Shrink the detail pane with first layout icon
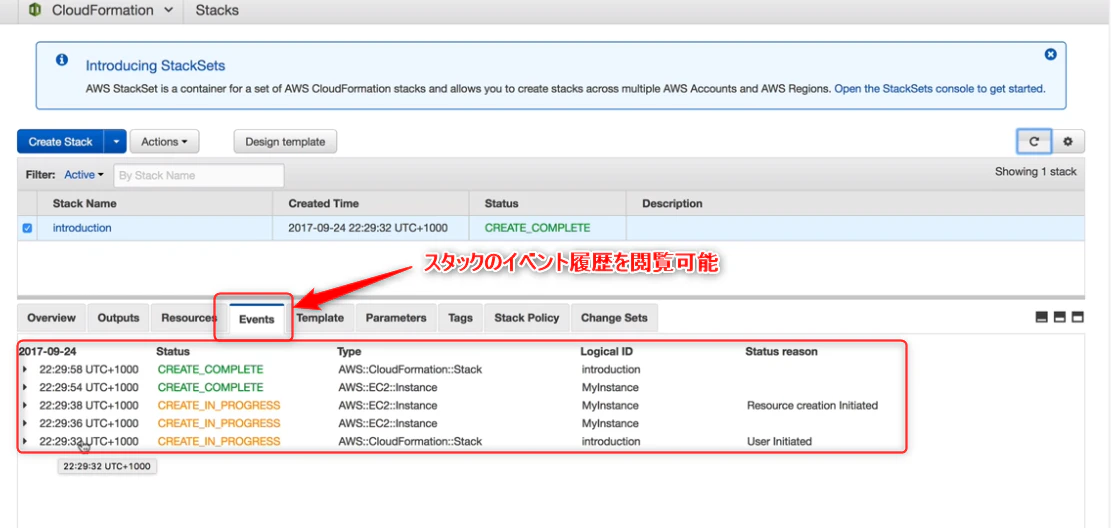This screenshot has height=528, width=1111. tap(1042, 318)
